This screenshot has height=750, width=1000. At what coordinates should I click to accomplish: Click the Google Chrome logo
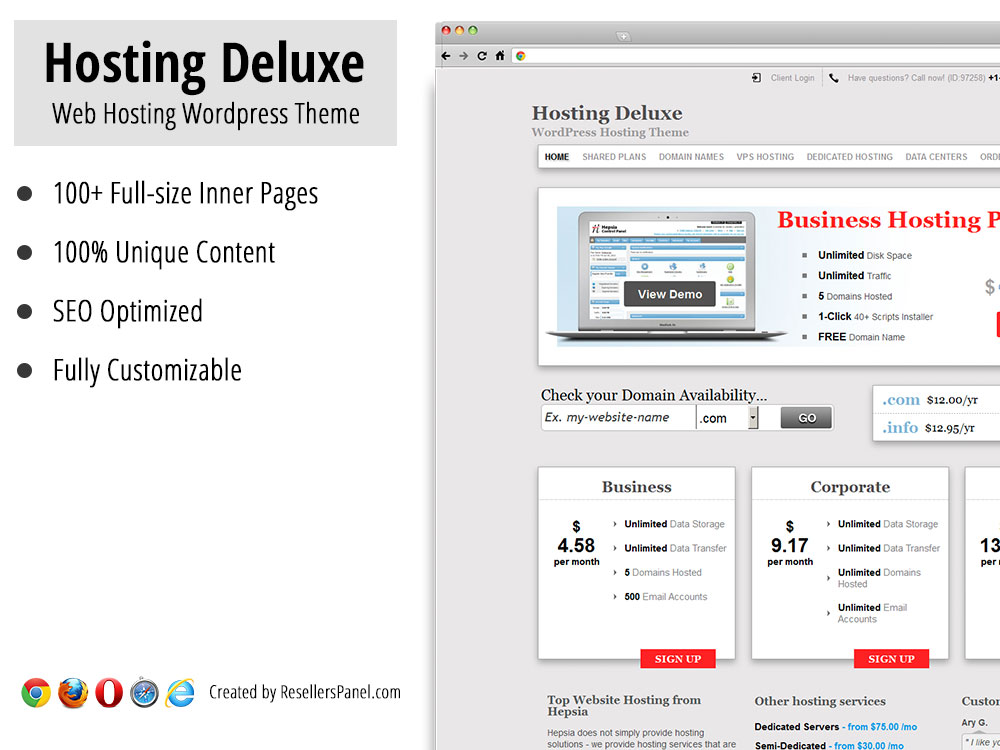(36, 693)
